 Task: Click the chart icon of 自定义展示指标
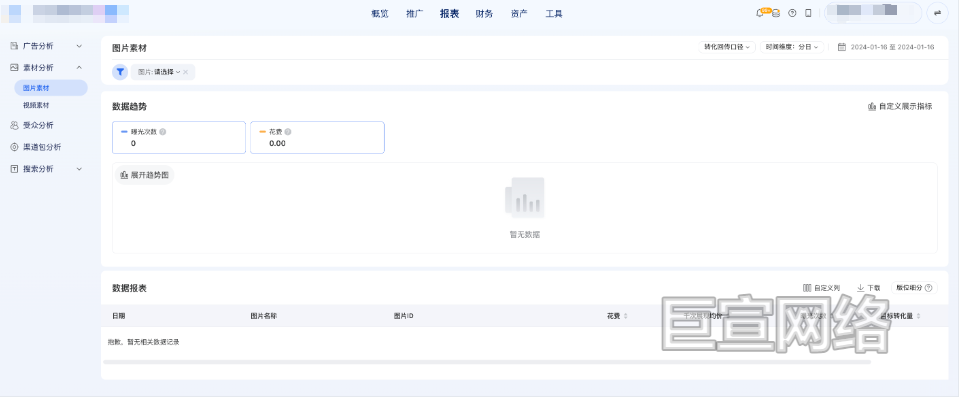pos(872,107)
